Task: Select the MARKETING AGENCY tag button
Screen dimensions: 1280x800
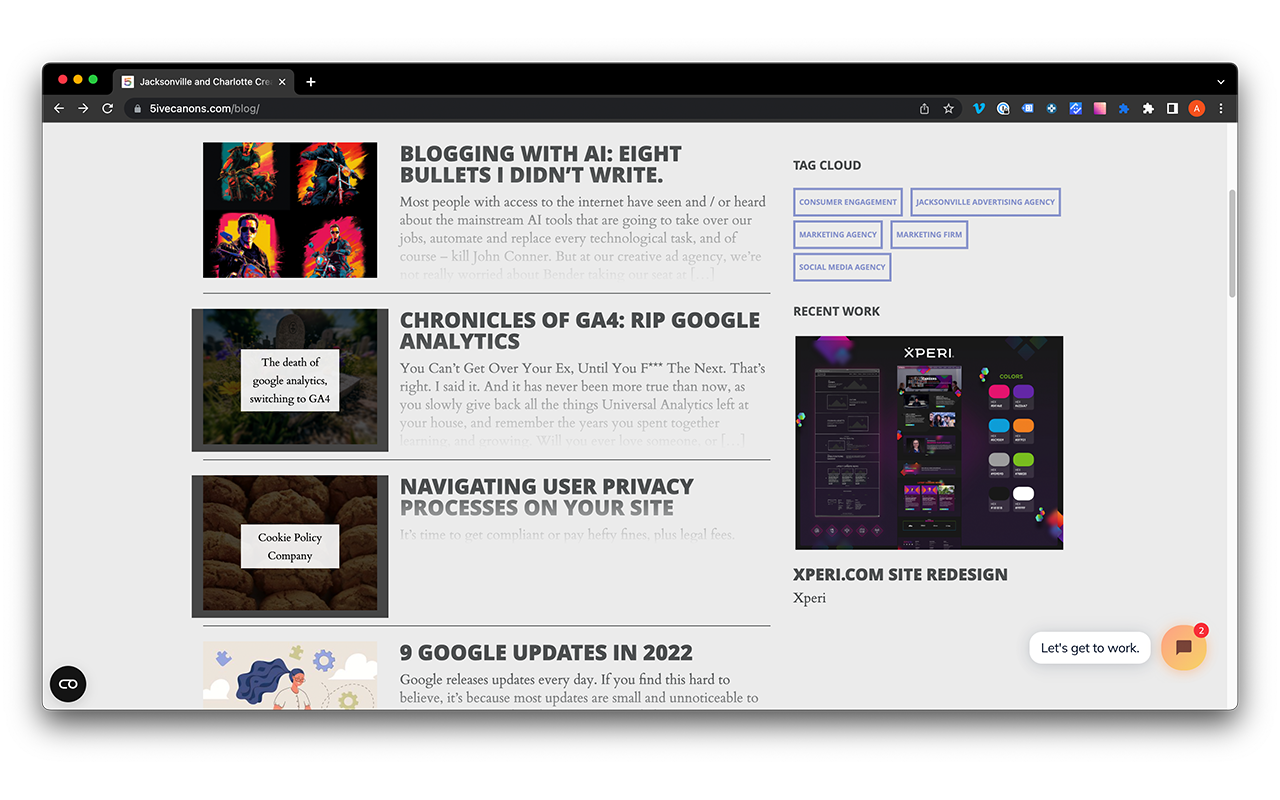Action: coord(838,234)
